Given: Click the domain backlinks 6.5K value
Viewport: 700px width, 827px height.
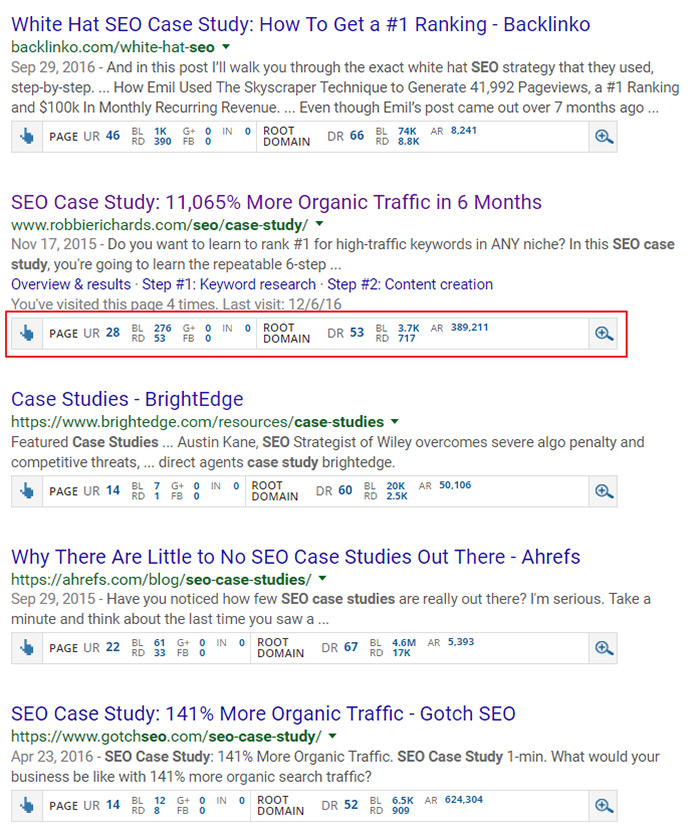Looking at the screenshot, I should (402, 800).
